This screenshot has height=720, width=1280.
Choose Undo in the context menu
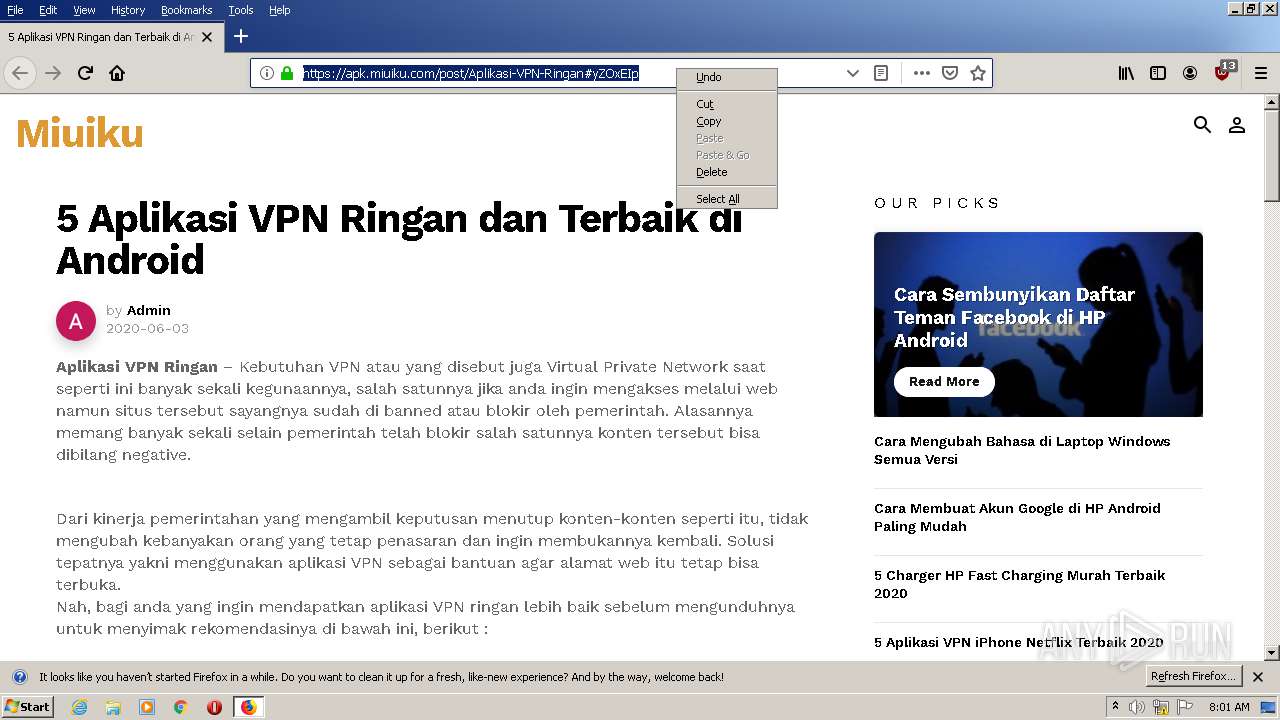point(727,77)
